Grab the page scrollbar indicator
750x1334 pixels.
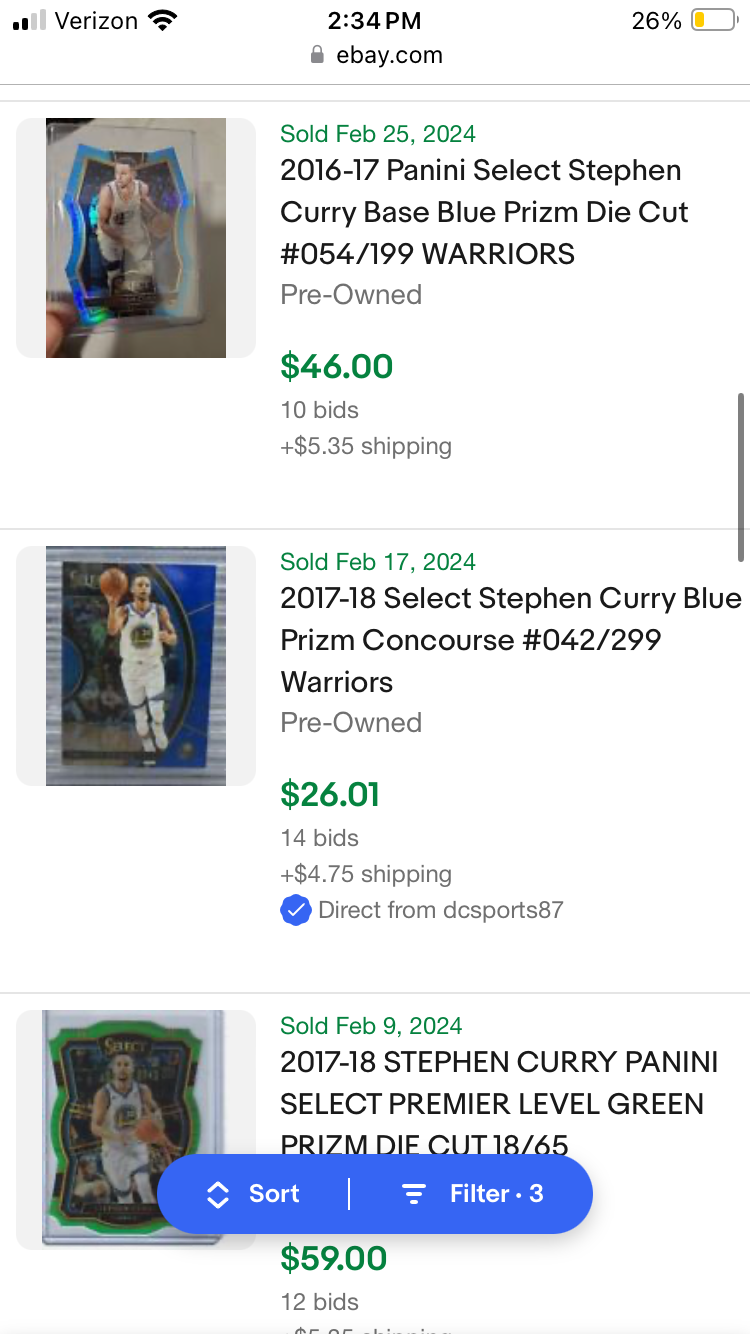[741, 476]
